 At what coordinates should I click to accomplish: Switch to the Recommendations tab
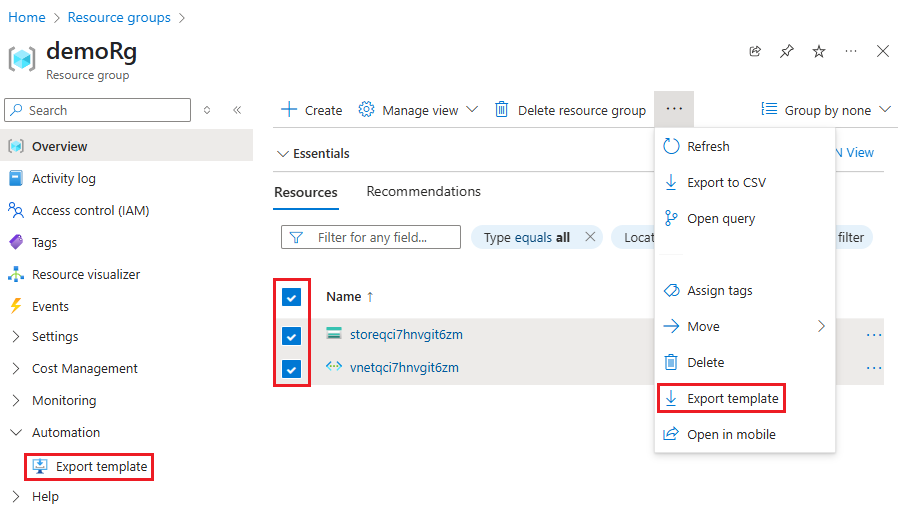424,192
